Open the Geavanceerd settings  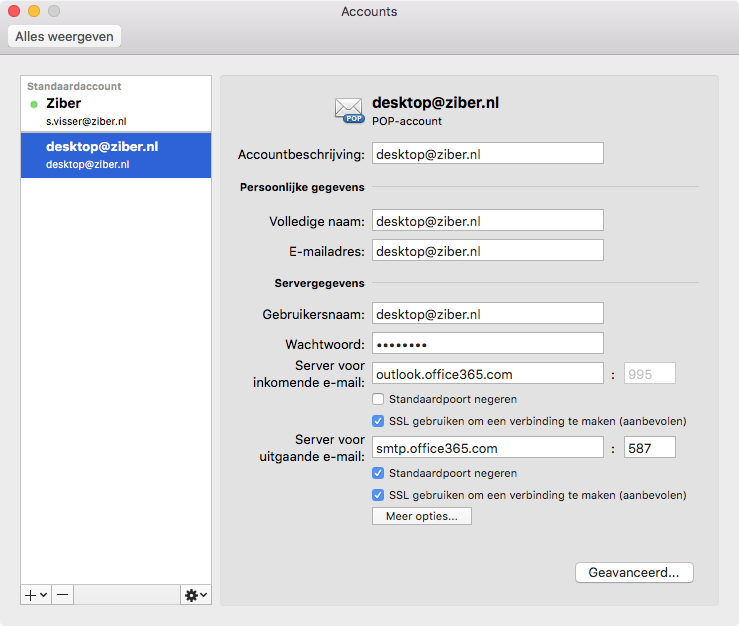click(634, 572)
